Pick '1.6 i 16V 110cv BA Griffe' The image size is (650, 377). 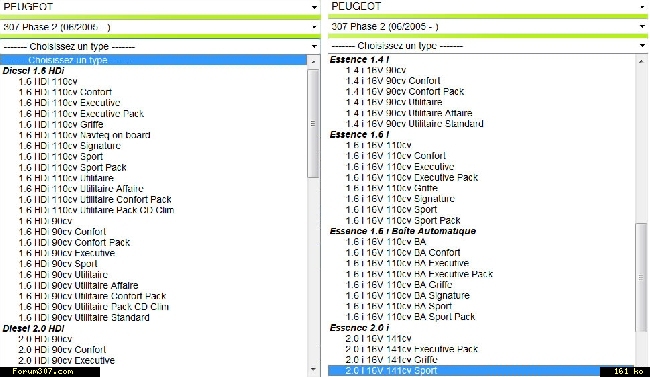coord(399,285)
